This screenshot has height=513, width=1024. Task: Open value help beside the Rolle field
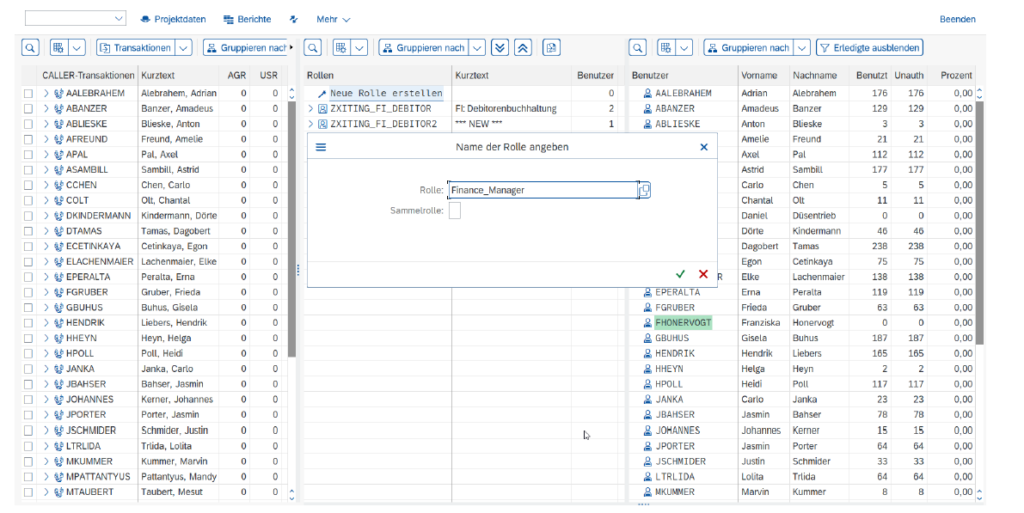[645, 189]
